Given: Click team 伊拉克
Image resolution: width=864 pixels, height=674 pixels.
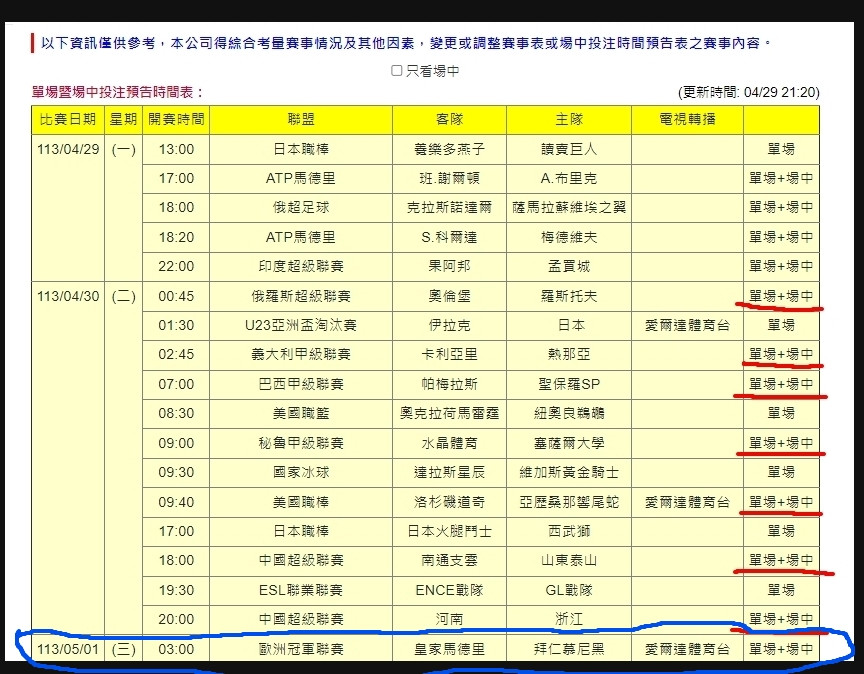Looking at the screenshot, I should click(x=450, y=326).
